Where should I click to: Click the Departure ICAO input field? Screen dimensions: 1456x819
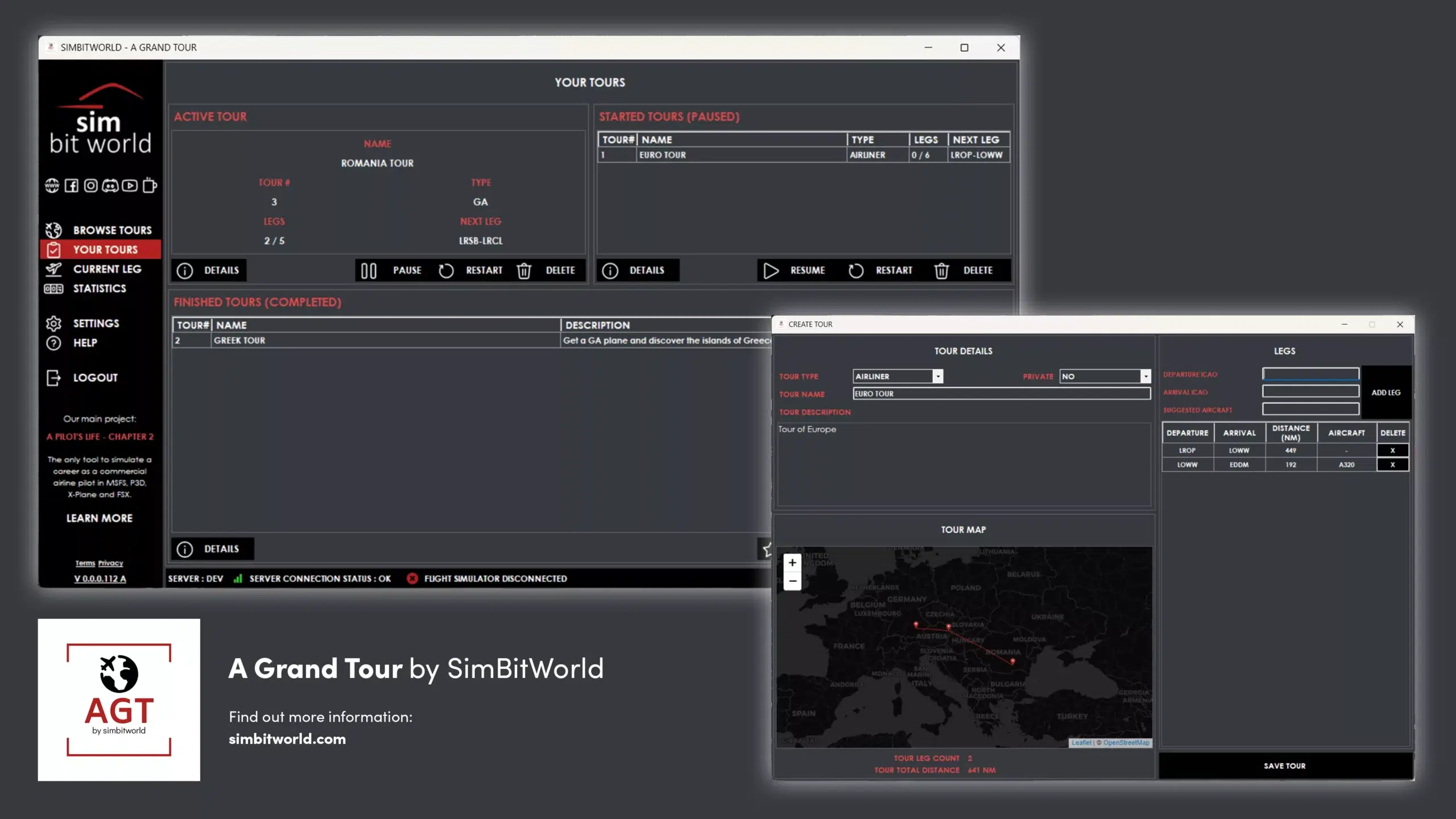pos(1310,374)
